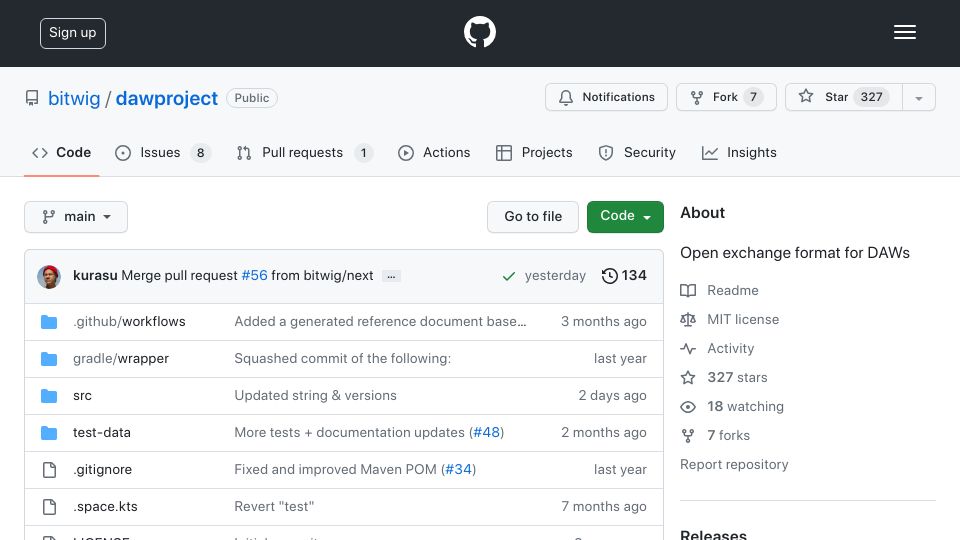Image resolution: width=960 pixels, height=540 pixels.
Task: Click the repository icon beside bitwig
Action: (32, 98)
